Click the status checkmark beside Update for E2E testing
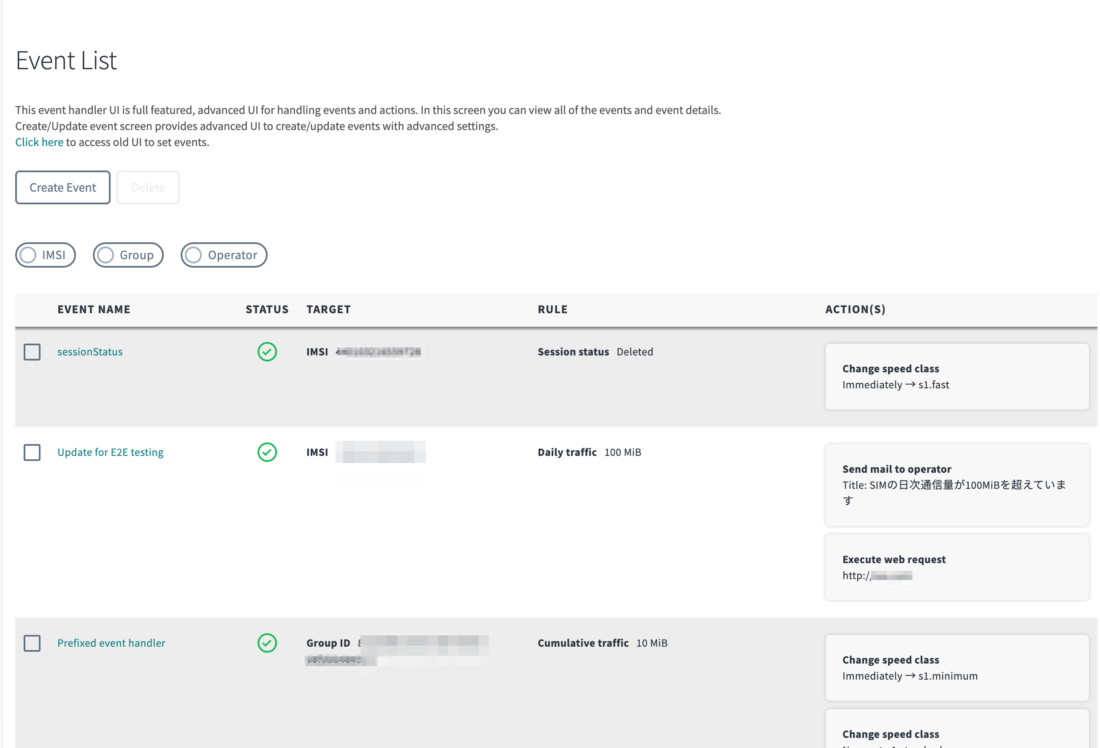Viewport: 1100px width, 748px height. 267,452
